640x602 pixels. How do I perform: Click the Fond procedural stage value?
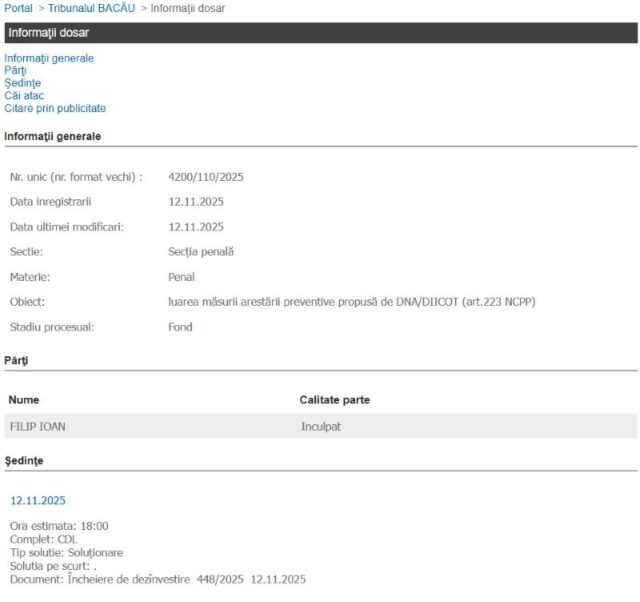pyautogui.click(x=180, y=326)
